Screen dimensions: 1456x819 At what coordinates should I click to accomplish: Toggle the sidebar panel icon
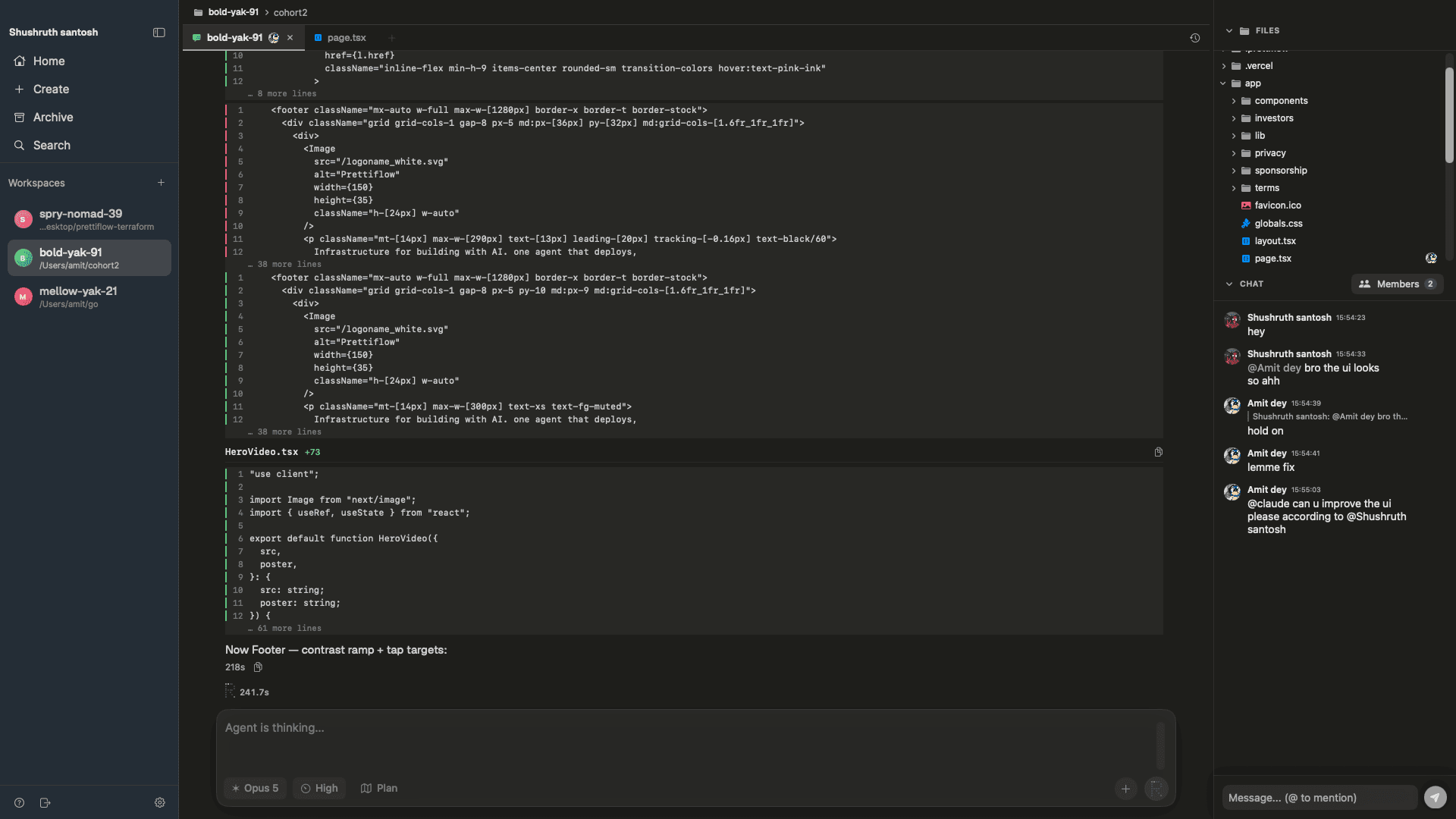[158, 33]
